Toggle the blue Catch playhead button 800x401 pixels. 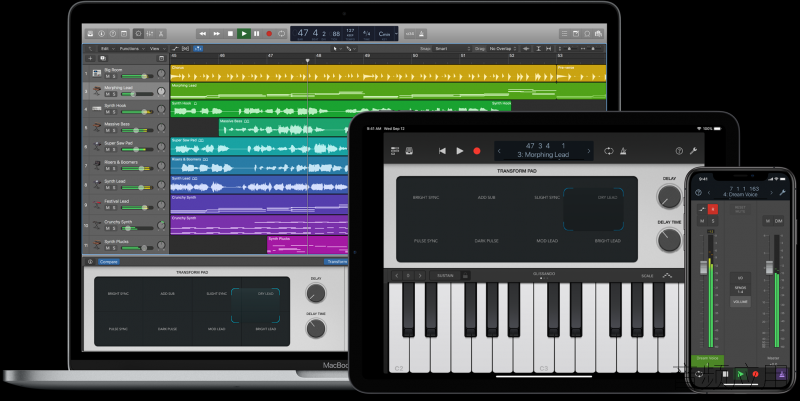(198, 48)
